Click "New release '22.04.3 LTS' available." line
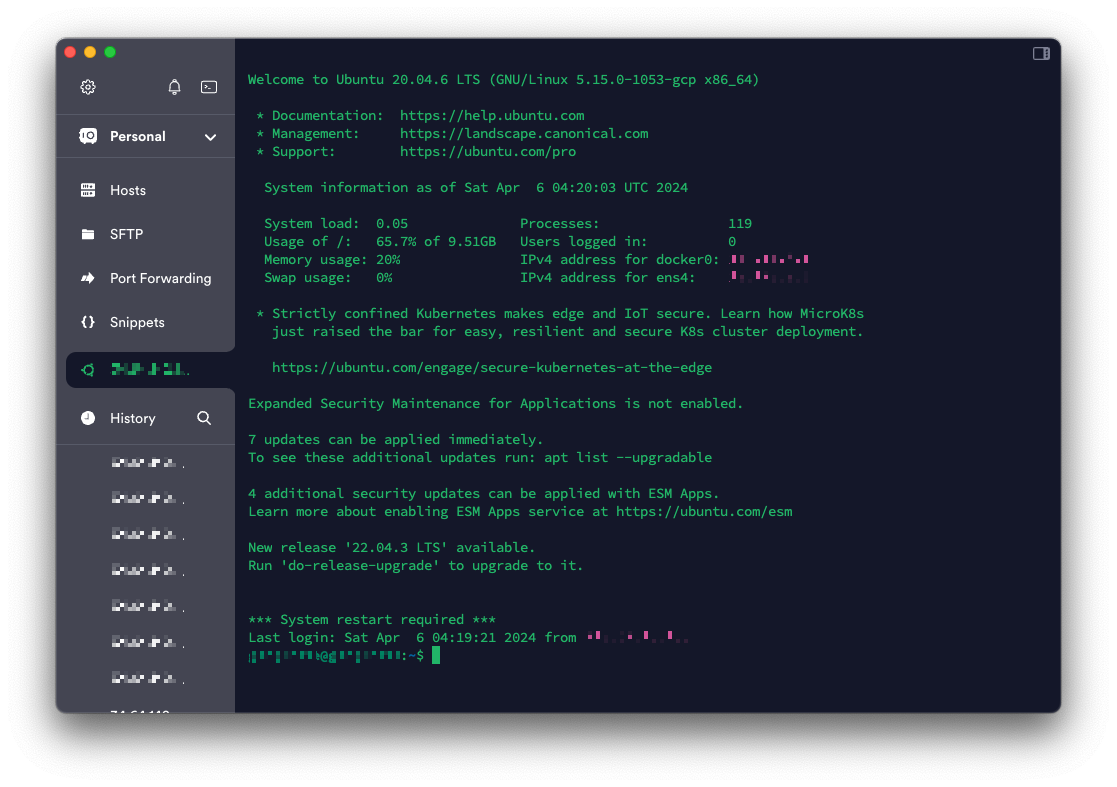The width and height of the screenshot is (1117, 787). [x=391, y=548]
